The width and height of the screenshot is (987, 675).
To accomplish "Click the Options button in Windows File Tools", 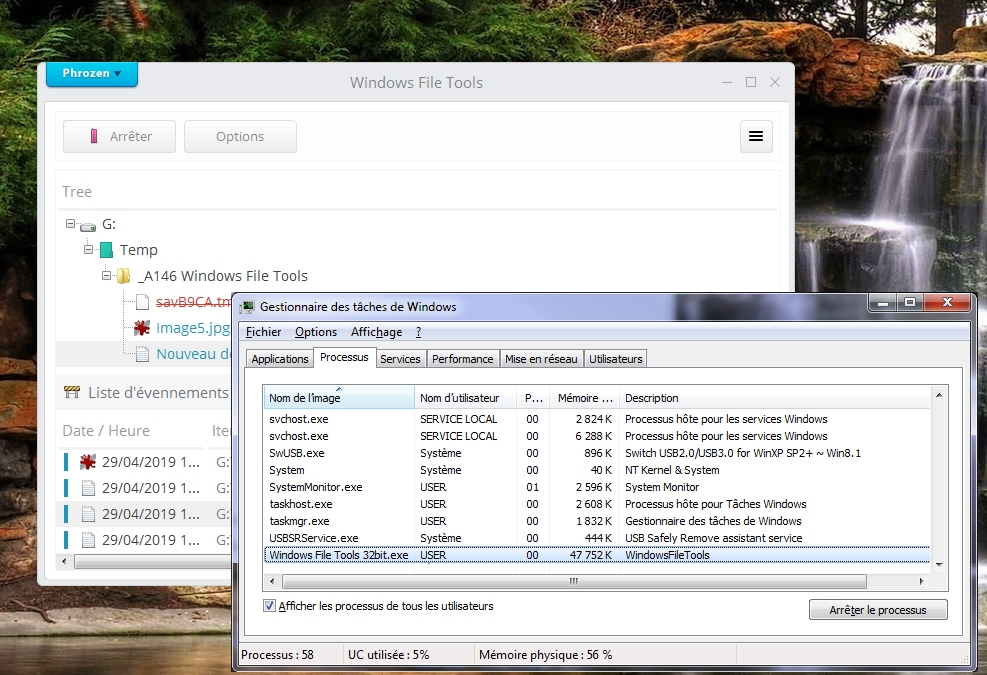I will pos(240,136).
